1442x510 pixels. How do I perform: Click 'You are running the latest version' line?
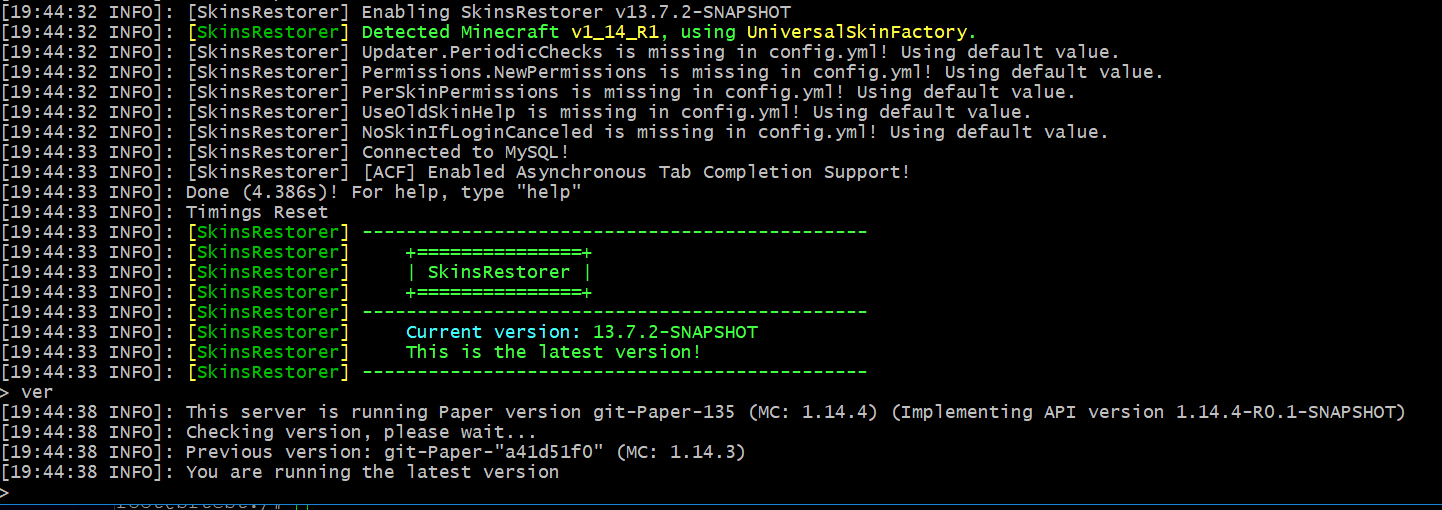(280, 472)
